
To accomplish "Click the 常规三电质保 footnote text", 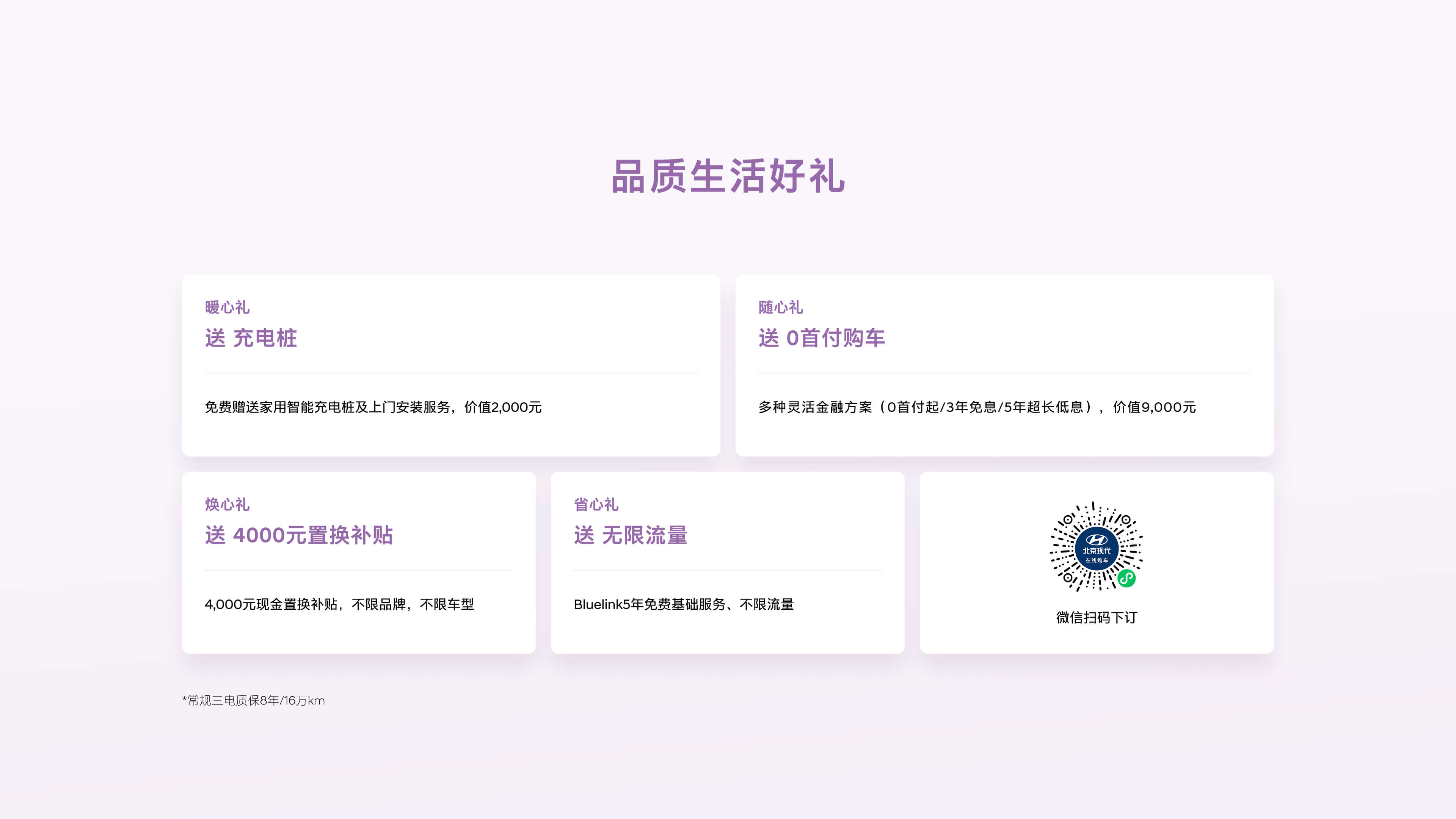I will click(254, 700).
